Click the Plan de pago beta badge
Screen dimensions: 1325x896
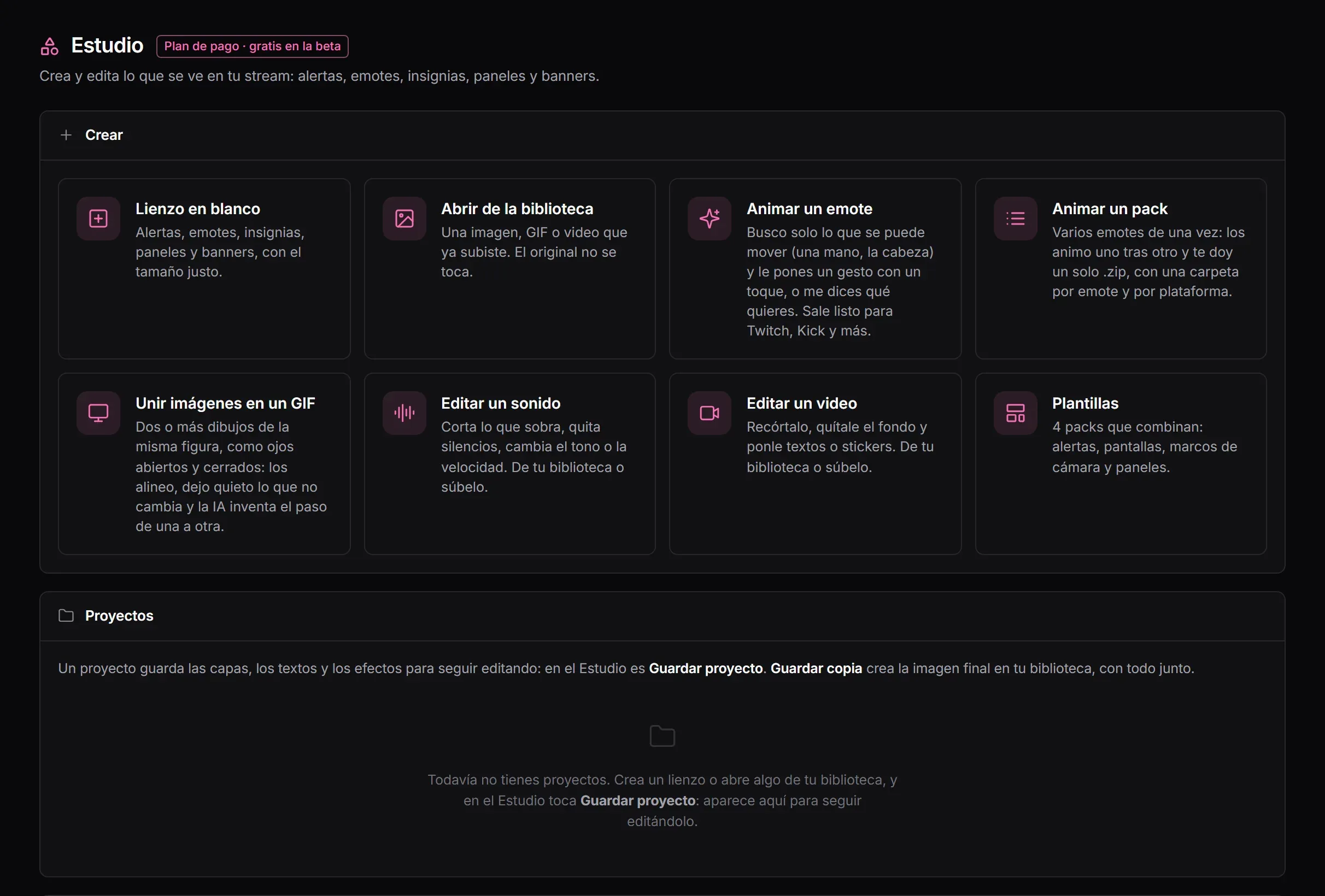pyautogui.click(x=253, y=46)
